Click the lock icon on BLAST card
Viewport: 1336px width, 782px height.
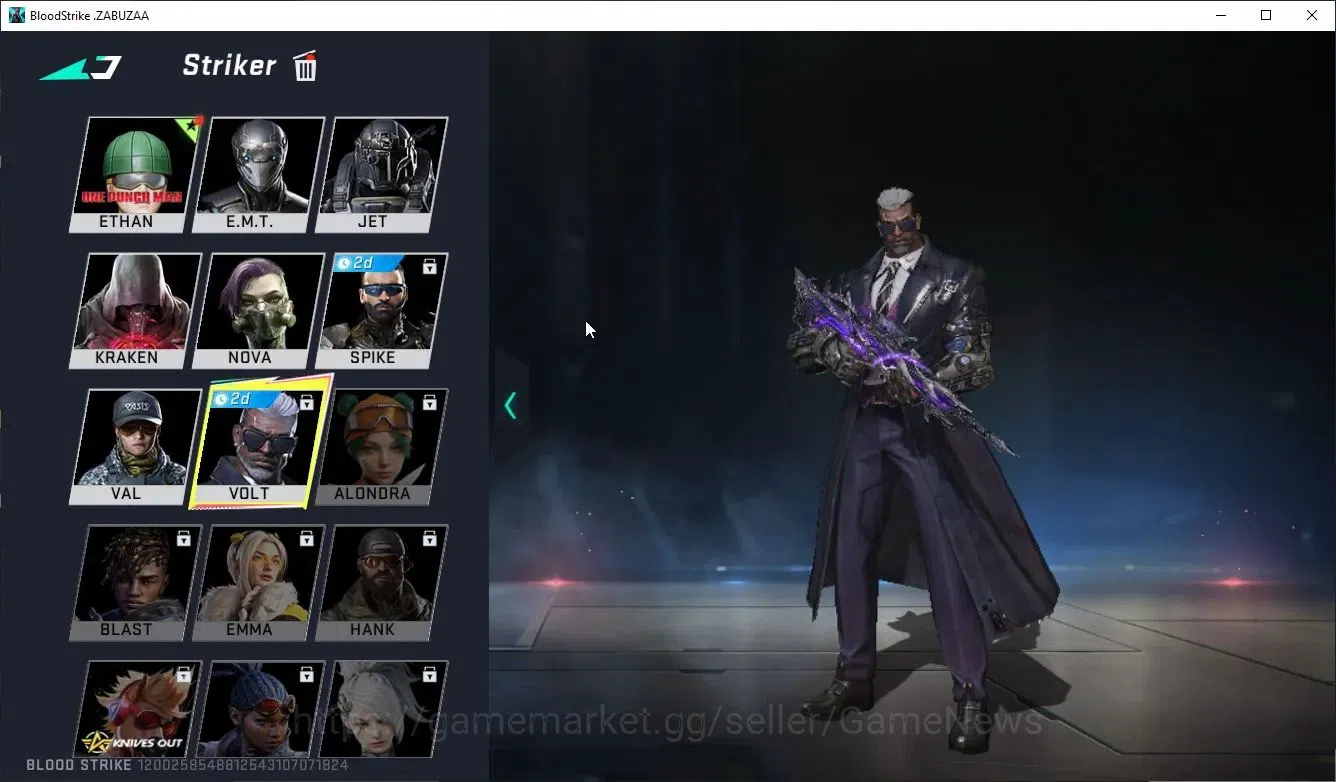183,538
